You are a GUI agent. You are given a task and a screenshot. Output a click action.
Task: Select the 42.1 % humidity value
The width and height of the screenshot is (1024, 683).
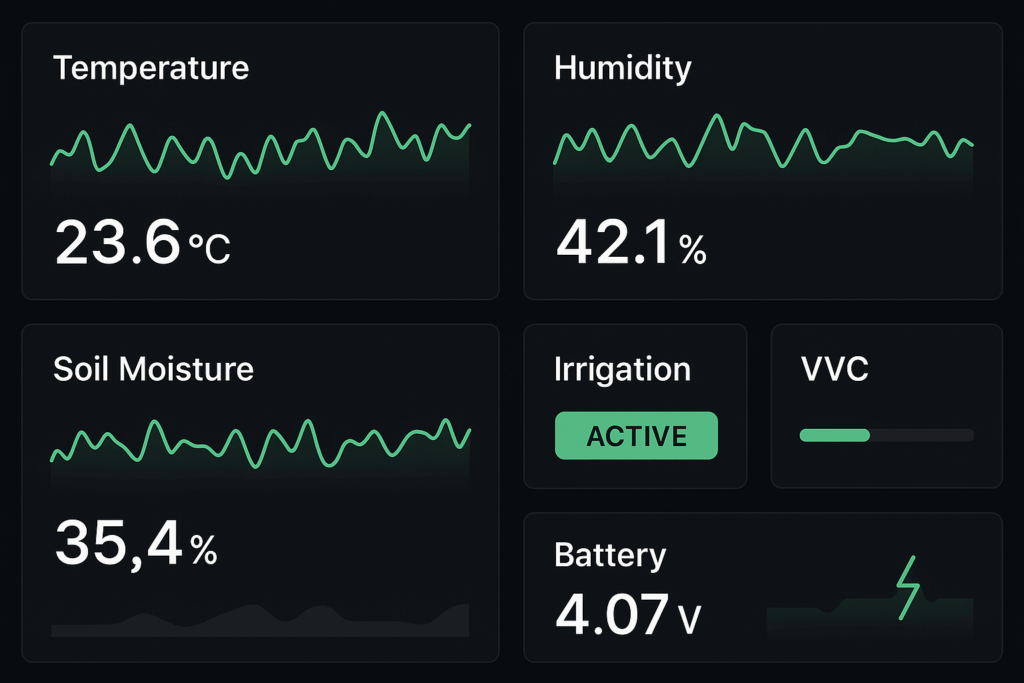click(631, 242)
